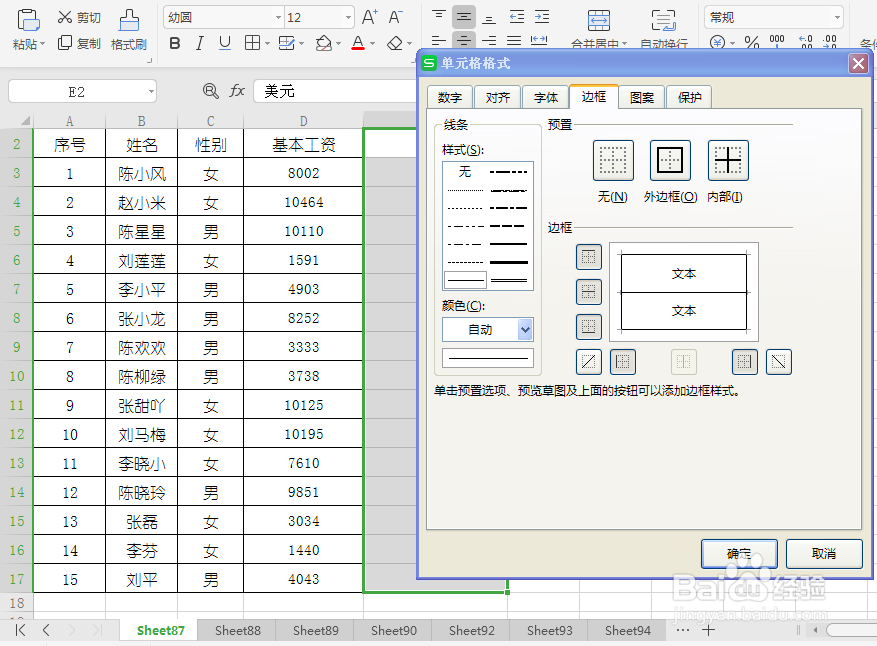
Task: Switch to the 字体 tab
Action: 545,97
